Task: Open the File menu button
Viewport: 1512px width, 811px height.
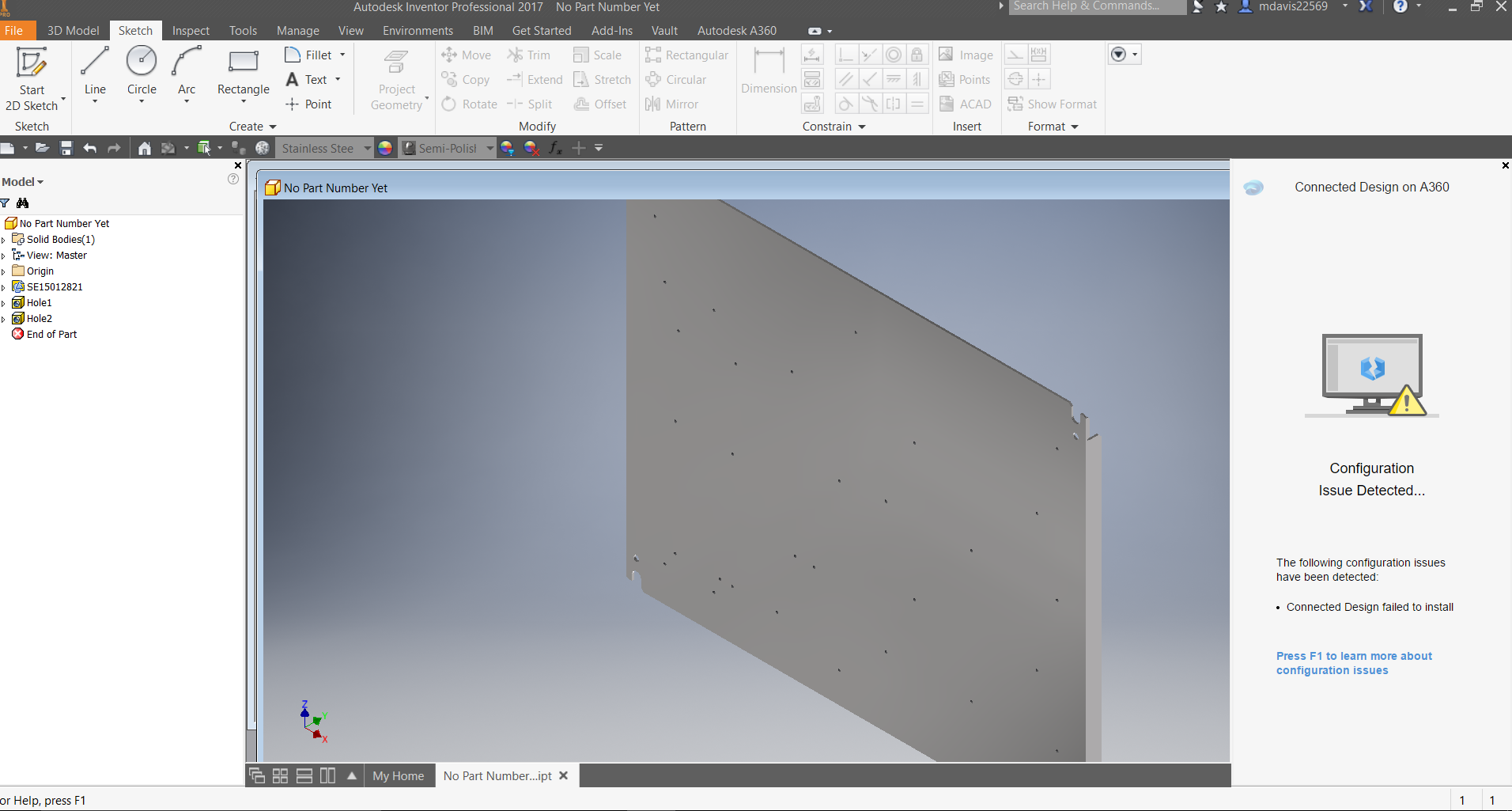Action: pos(14,31)
